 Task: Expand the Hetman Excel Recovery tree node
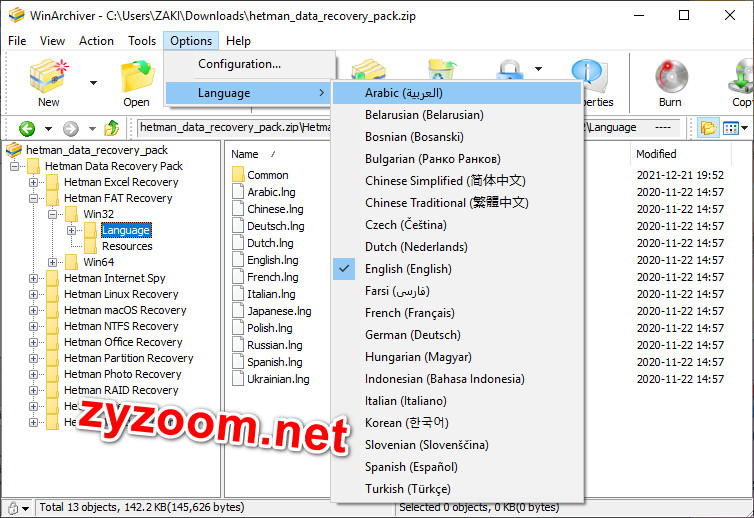33,182
